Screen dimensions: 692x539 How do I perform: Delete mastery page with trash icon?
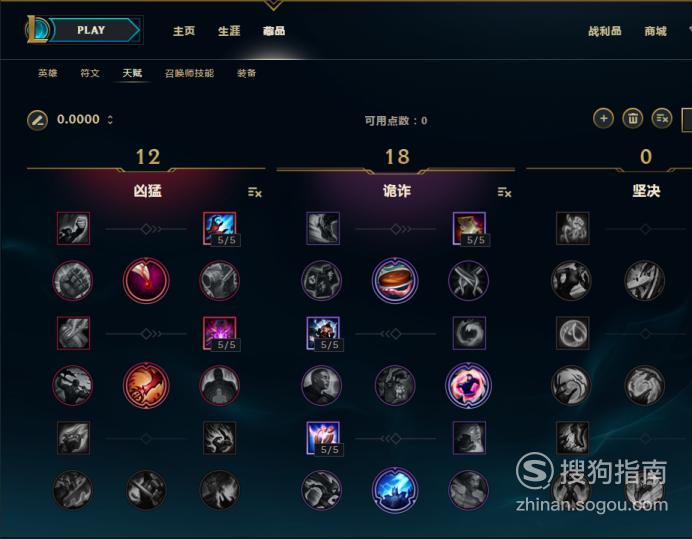coord(632,118)
